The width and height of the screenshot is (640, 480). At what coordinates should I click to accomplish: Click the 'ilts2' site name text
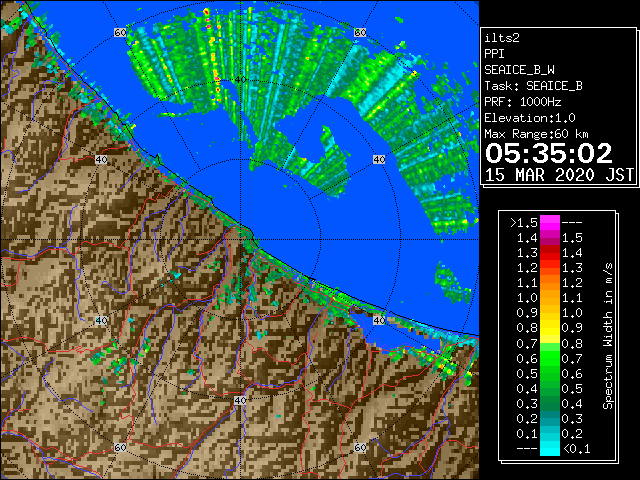coord(502,38)
